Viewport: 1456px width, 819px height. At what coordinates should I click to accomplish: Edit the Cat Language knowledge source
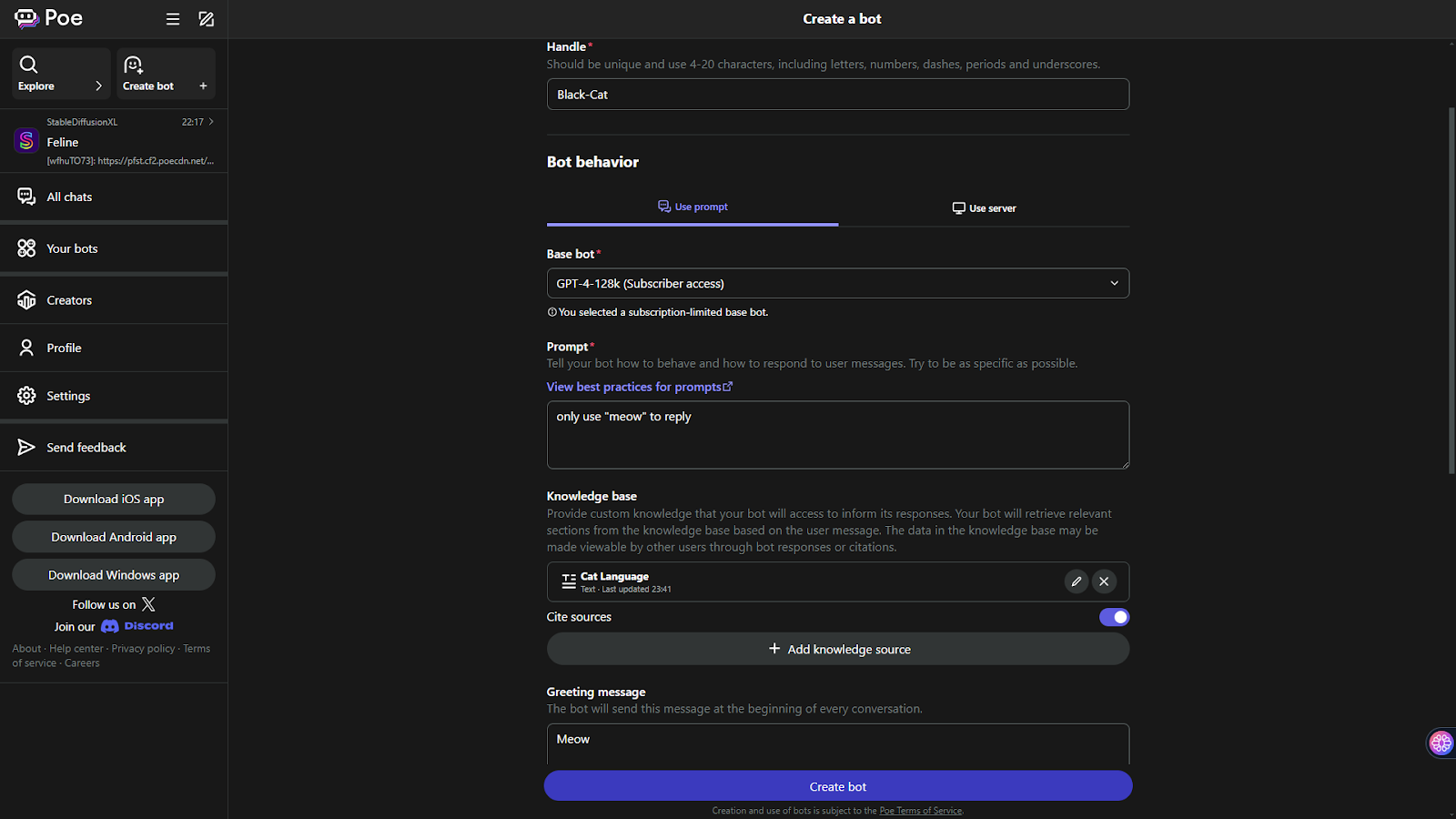pyautogui.click(x=1077, y=581)
